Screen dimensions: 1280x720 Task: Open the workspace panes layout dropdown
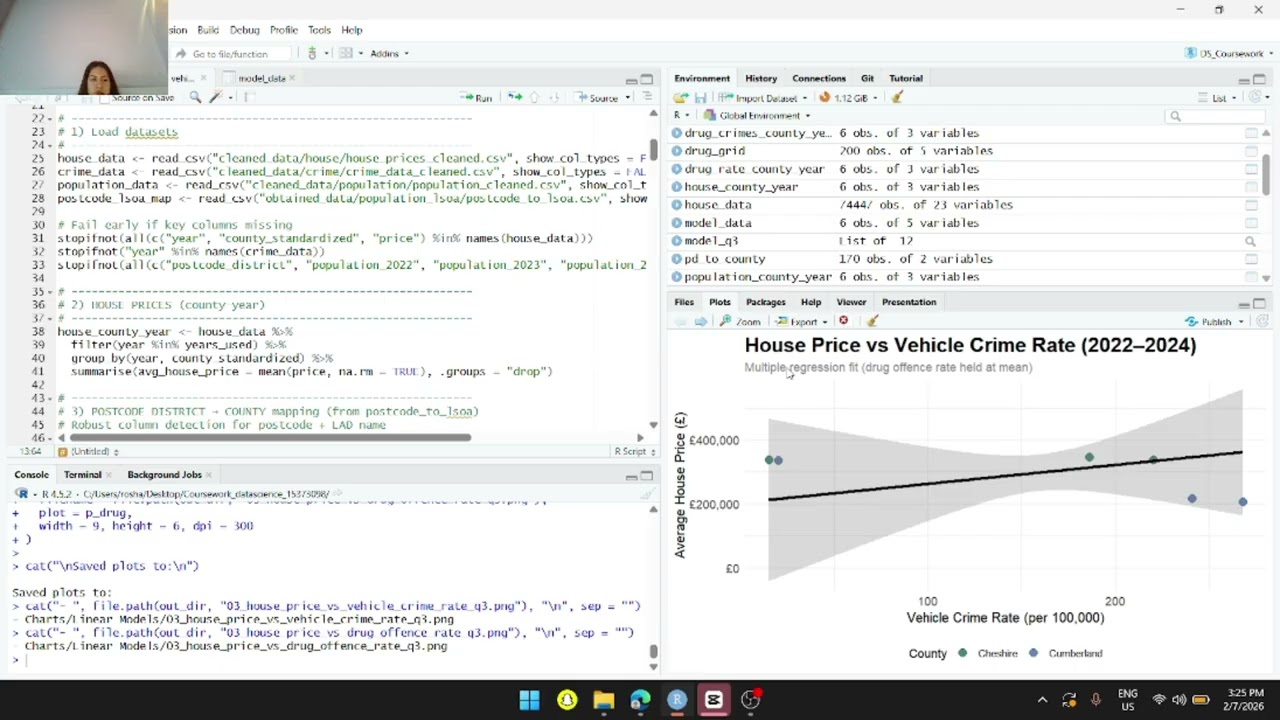click(349, 53)
